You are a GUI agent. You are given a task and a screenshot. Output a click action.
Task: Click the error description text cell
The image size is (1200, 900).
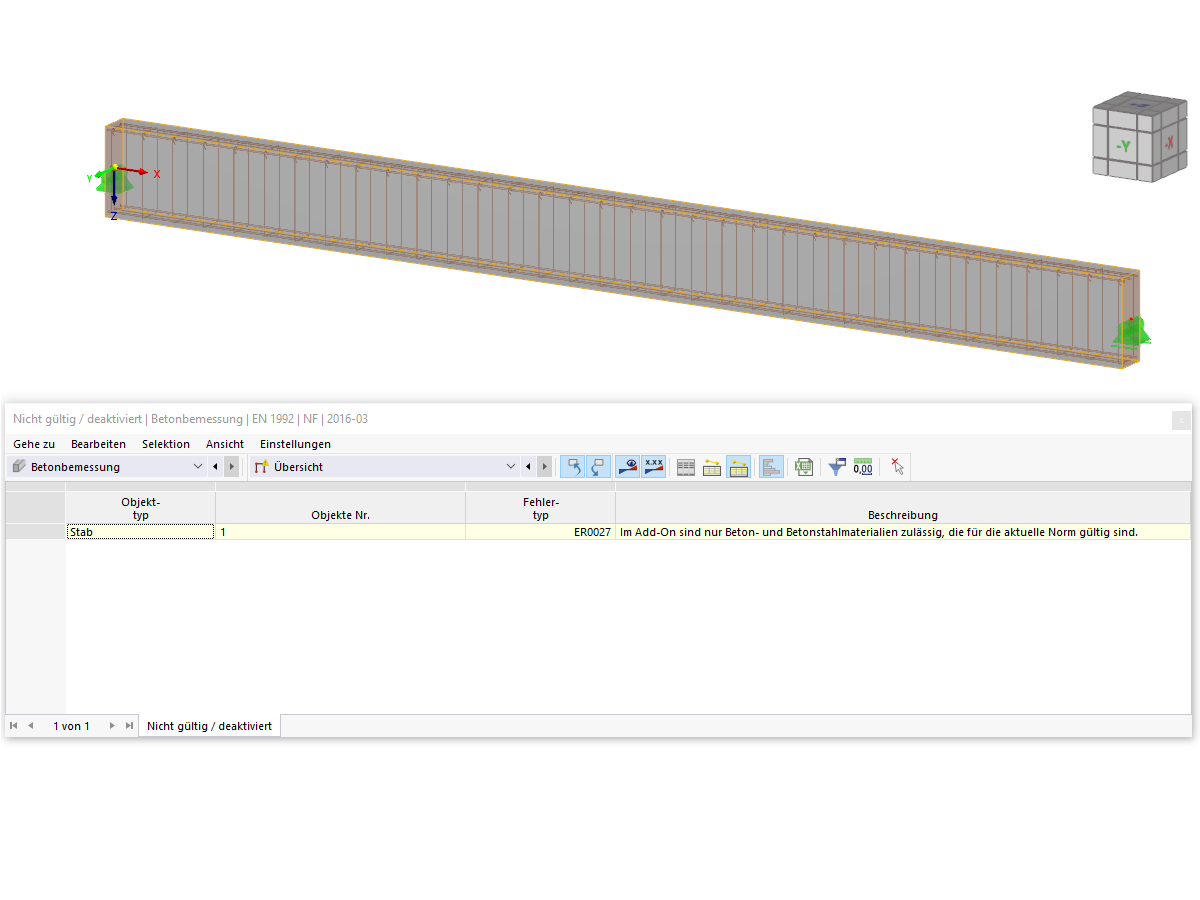pos(903,532)
